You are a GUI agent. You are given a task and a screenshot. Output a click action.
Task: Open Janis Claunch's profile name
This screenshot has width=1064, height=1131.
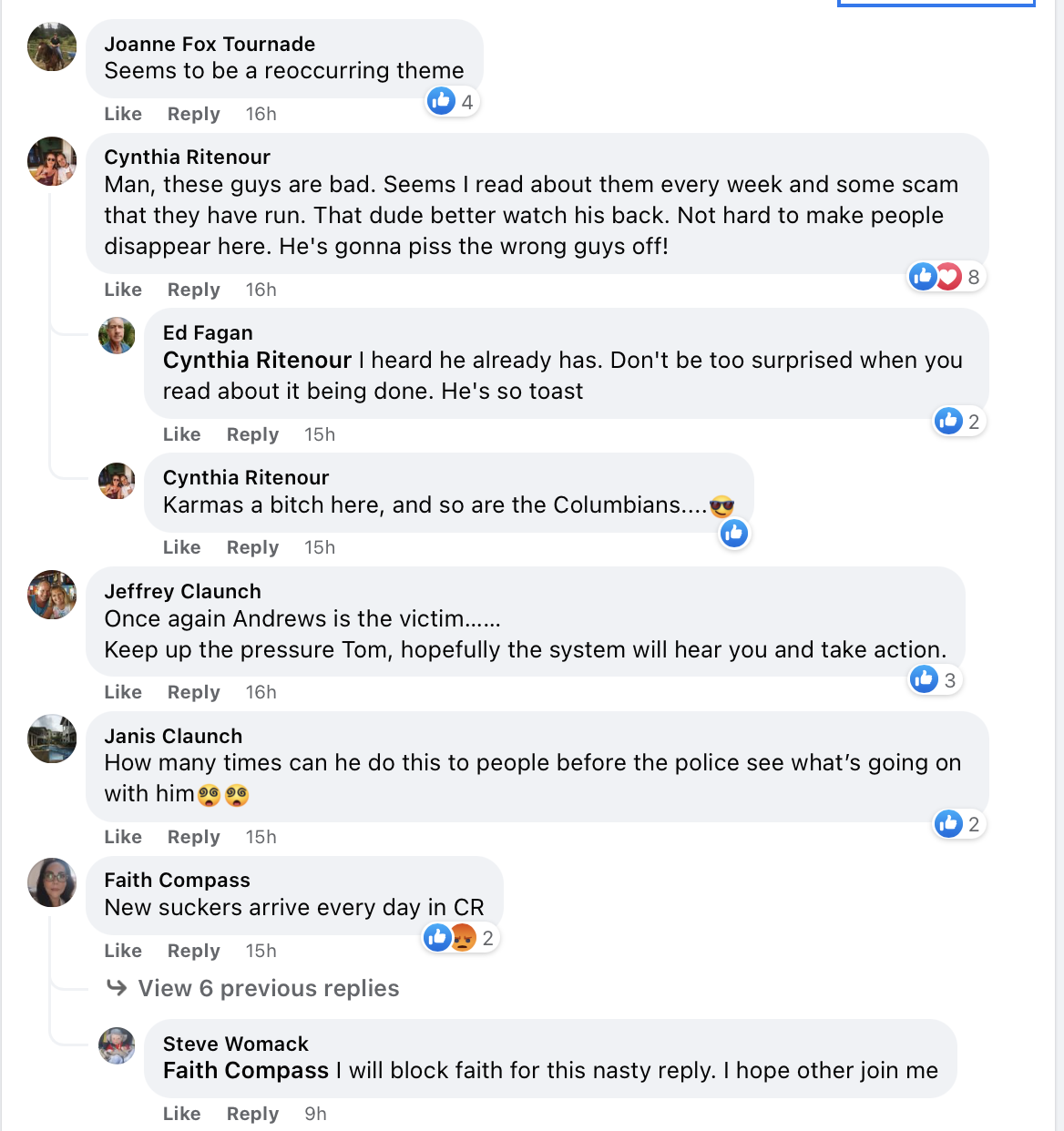173,736
